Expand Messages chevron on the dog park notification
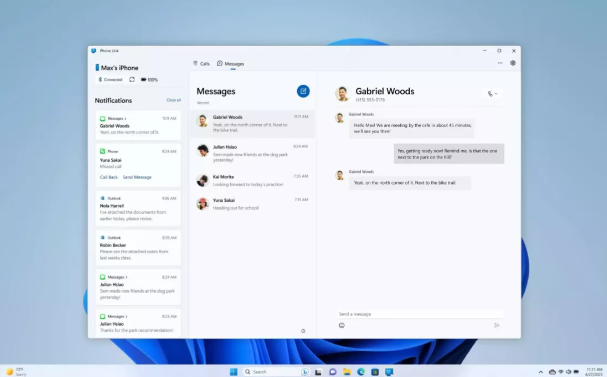607x377 pixels. point(126,277)
